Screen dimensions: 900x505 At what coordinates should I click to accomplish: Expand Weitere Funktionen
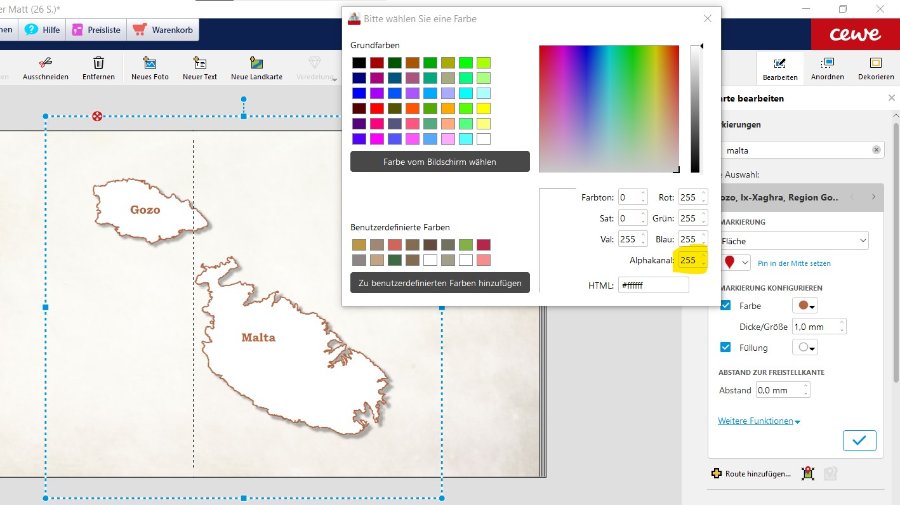[x=759, y=421]
